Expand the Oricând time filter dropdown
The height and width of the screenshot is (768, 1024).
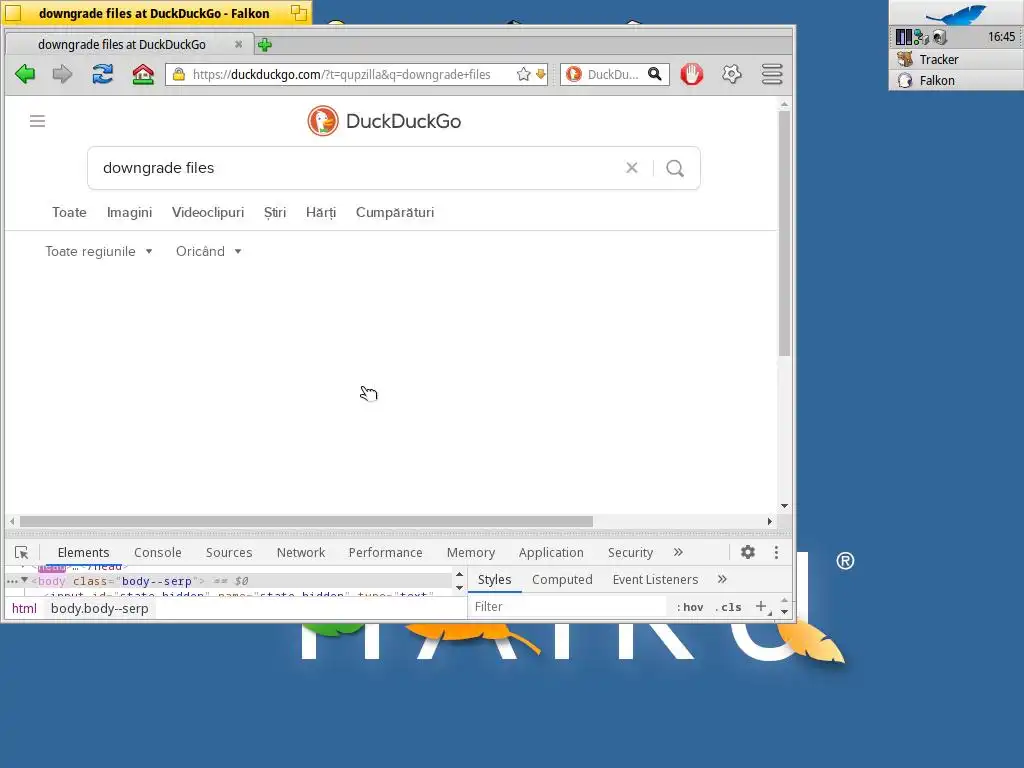click(209, 251)
